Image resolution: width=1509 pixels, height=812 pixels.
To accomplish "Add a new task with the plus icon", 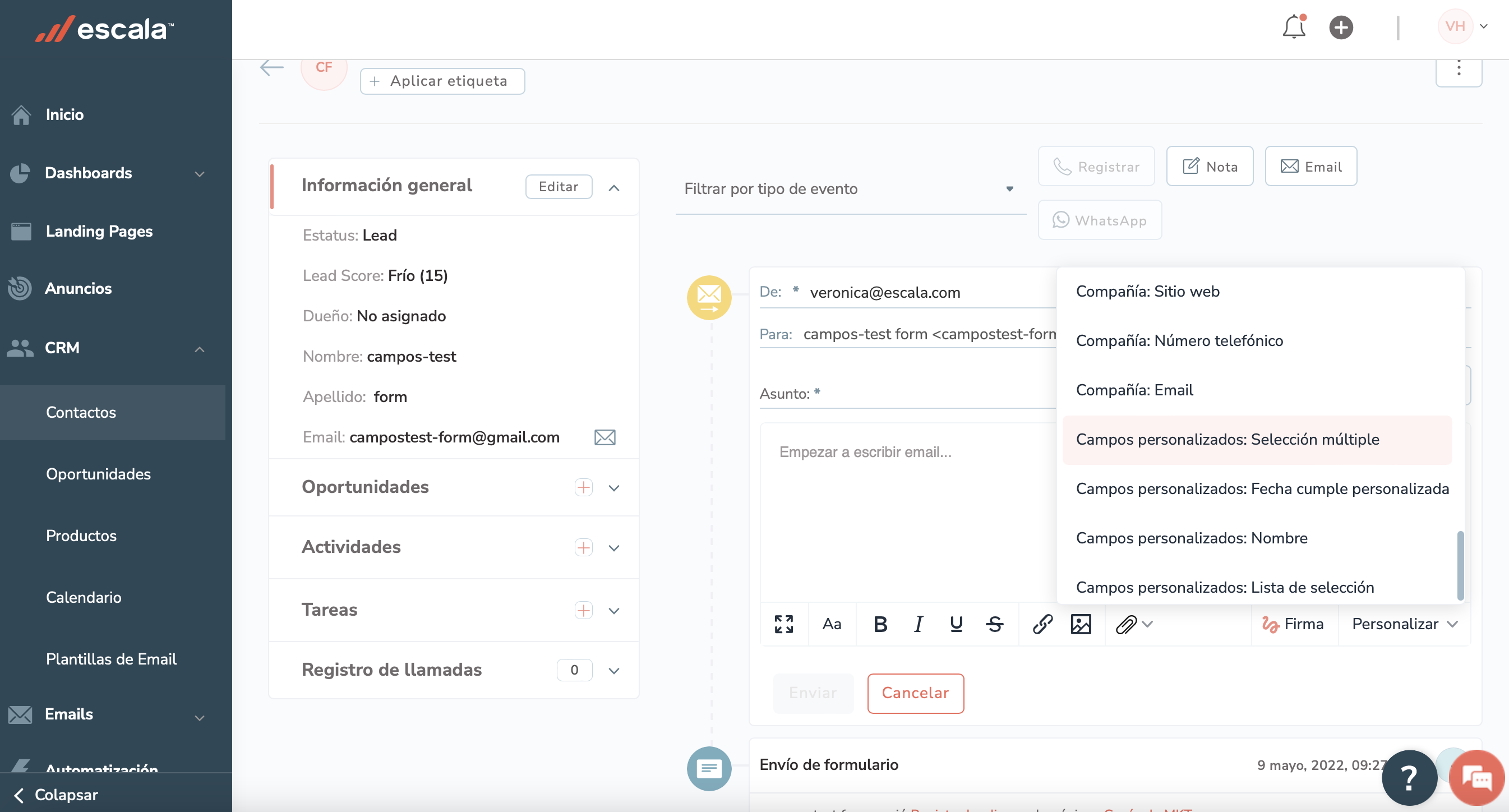I will tap(583, 611).
